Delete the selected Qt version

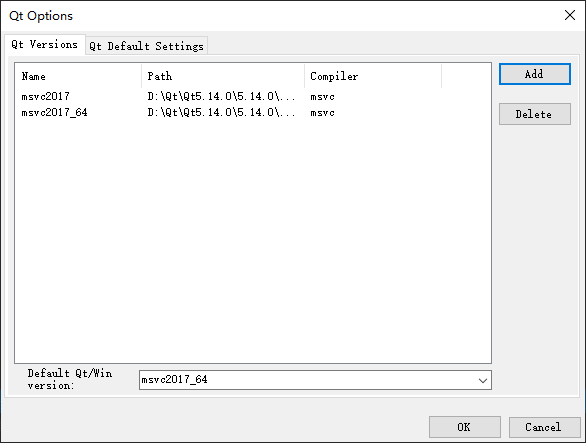coord(534,114)
